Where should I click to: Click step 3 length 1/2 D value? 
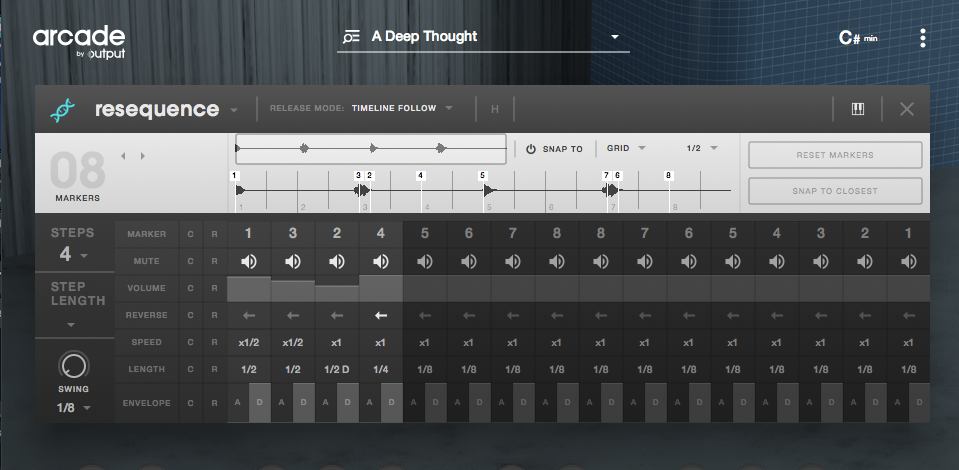click(x=336, y=370)
